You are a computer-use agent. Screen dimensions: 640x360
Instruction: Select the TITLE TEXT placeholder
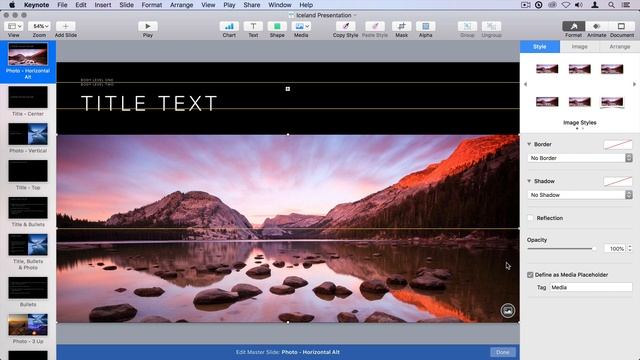click(x=149, y=103)
